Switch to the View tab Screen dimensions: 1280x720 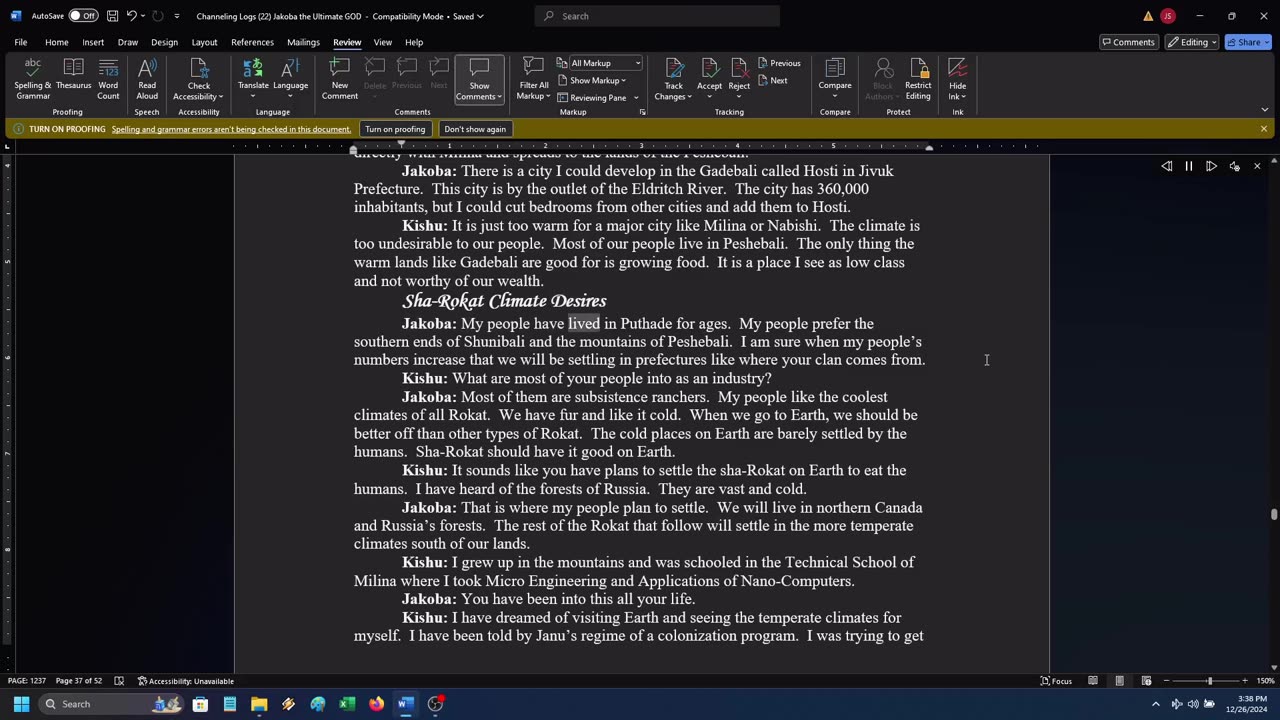click(382, 42)
